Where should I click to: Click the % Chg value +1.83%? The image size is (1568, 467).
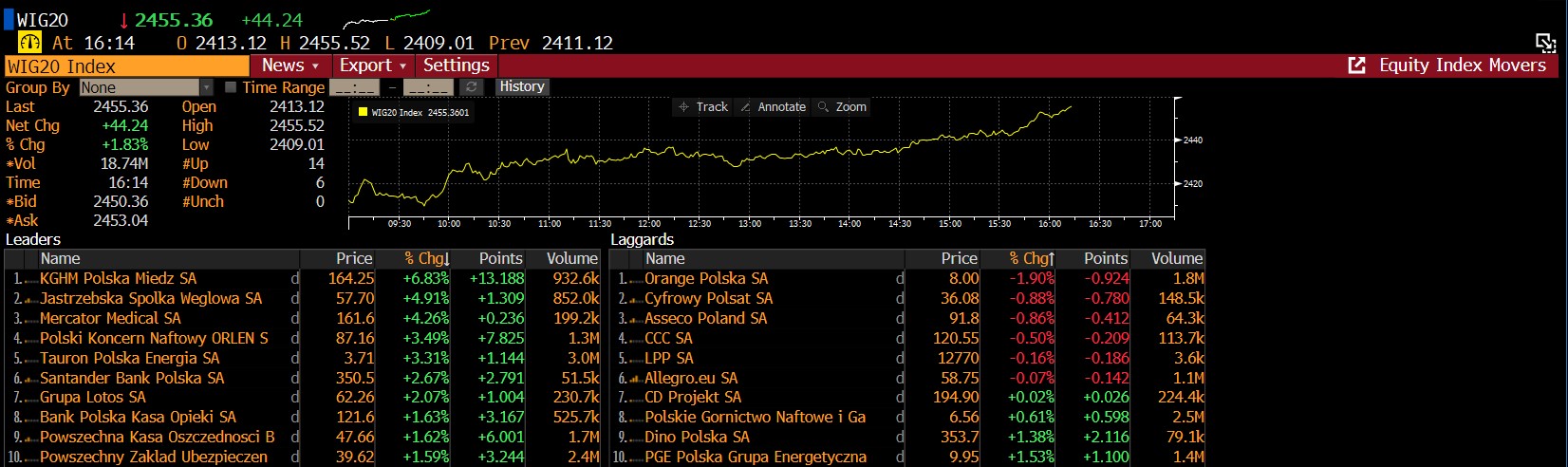[125, 145]
